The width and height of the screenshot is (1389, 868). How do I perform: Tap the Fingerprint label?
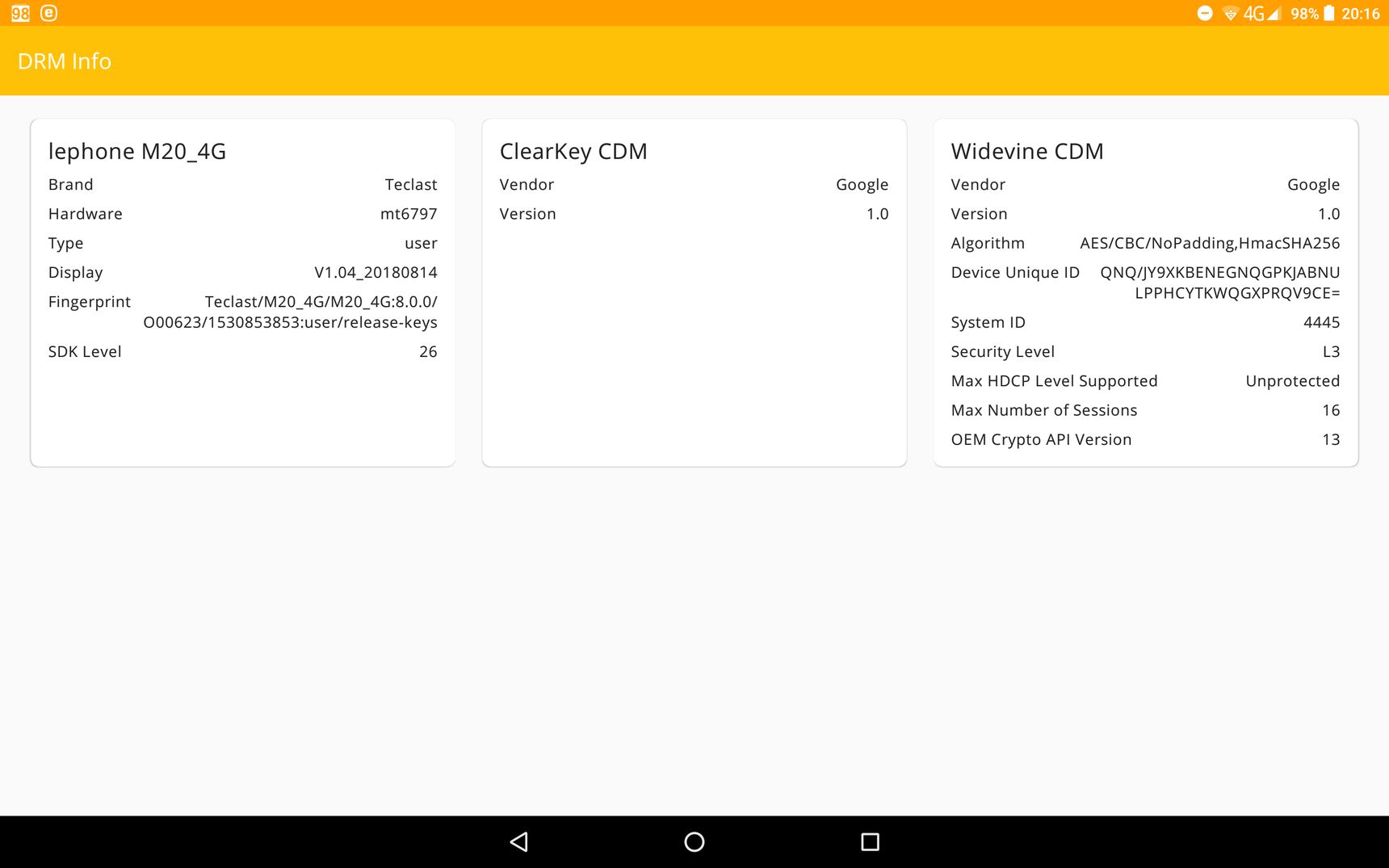pyautogui.click(x=90, y=301)
